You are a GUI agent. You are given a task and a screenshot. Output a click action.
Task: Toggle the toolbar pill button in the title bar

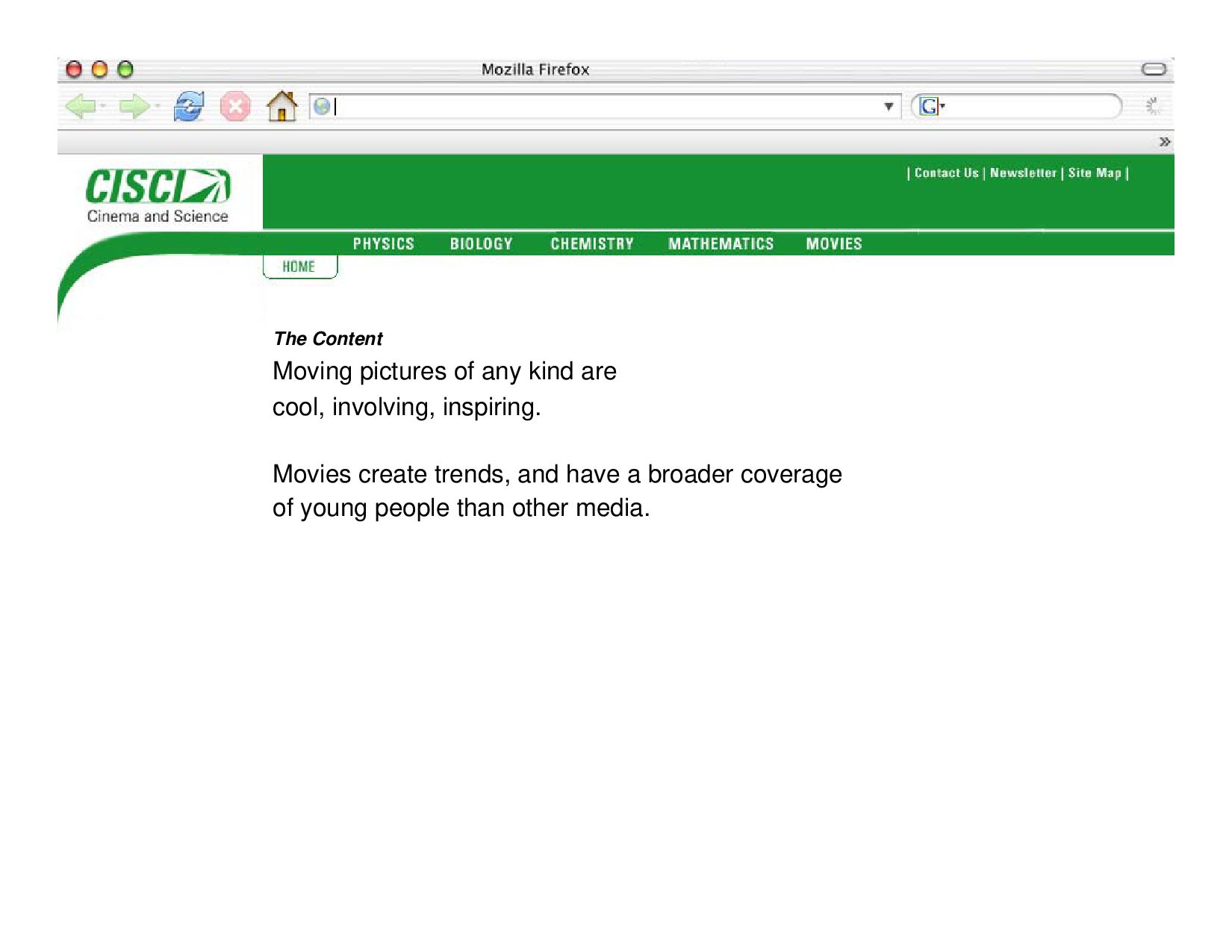point(1154,69)
